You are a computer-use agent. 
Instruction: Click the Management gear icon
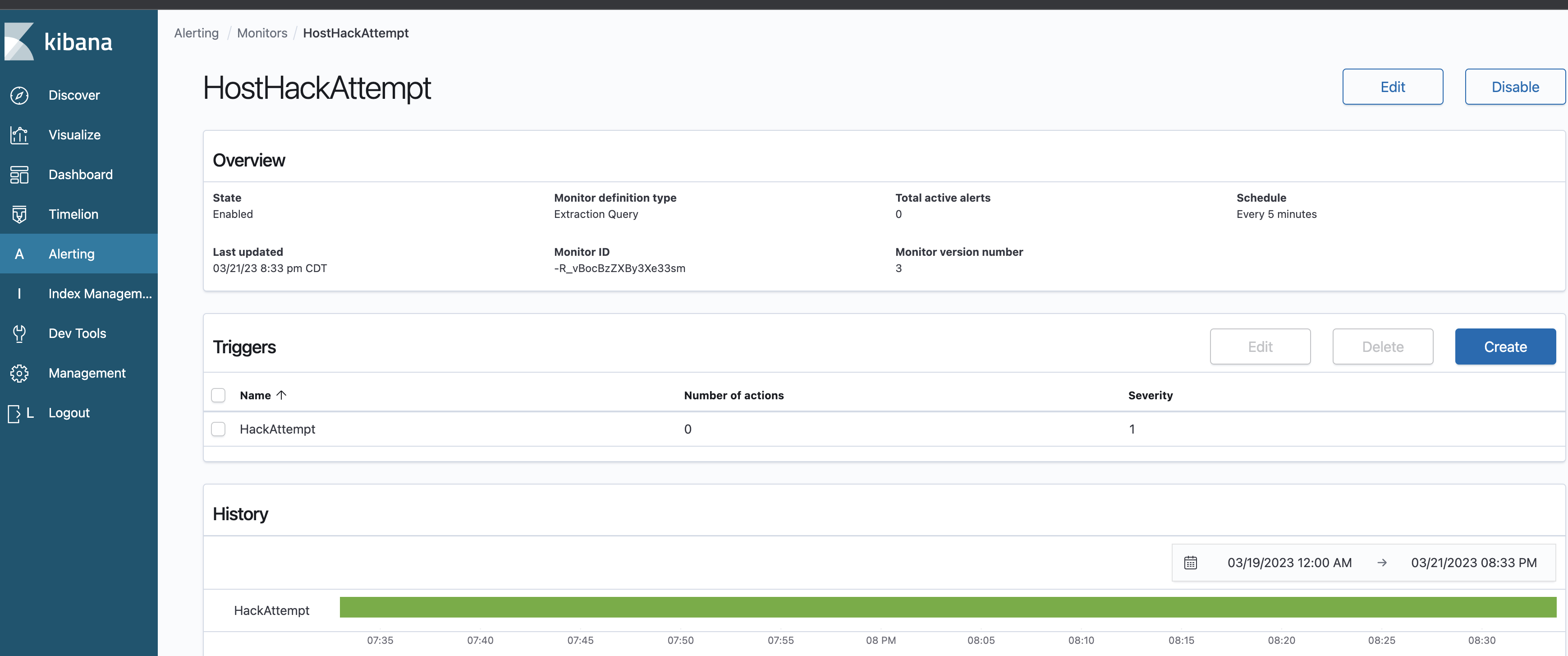click(19, 374)
